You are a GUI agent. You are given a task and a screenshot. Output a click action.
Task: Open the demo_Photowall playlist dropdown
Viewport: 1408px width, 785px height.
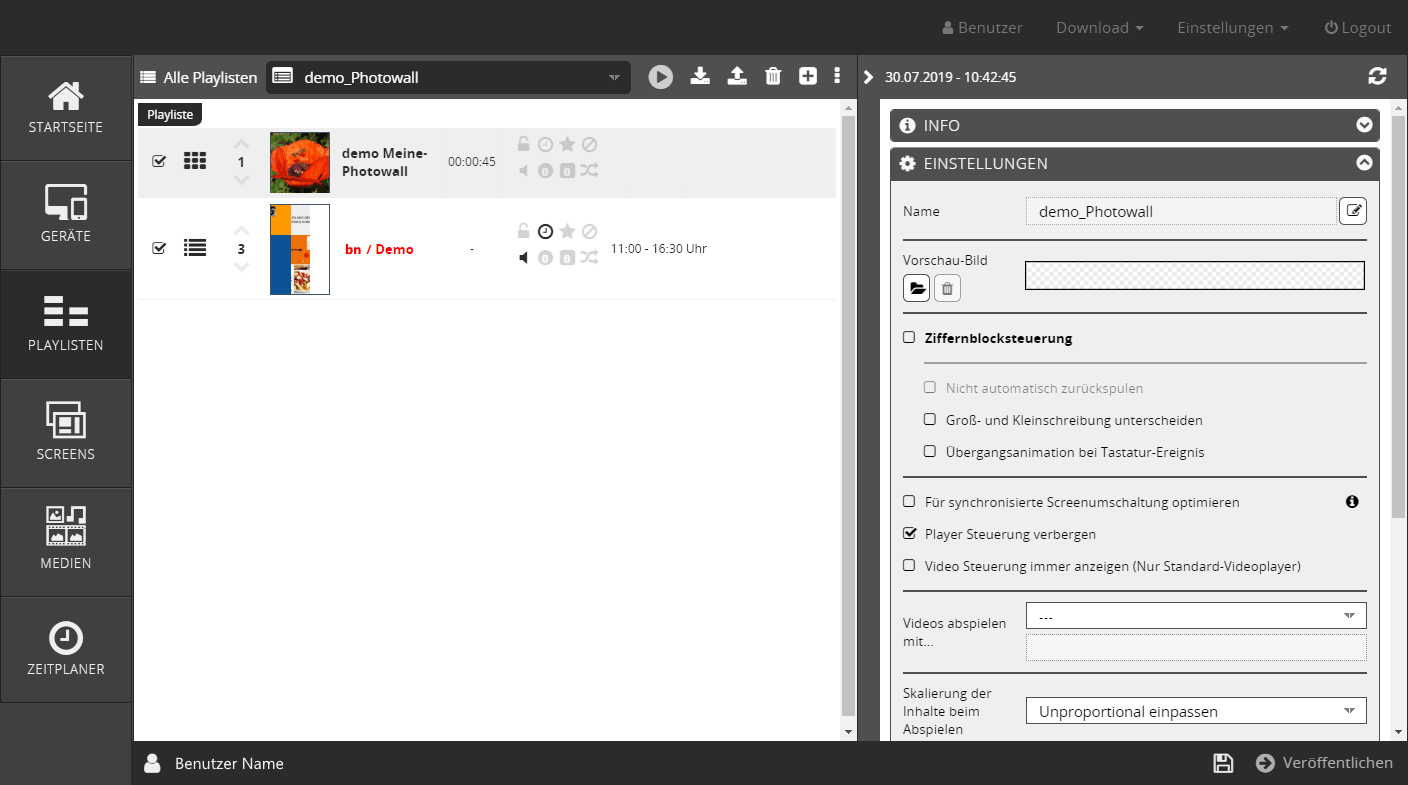pos(448,77)
